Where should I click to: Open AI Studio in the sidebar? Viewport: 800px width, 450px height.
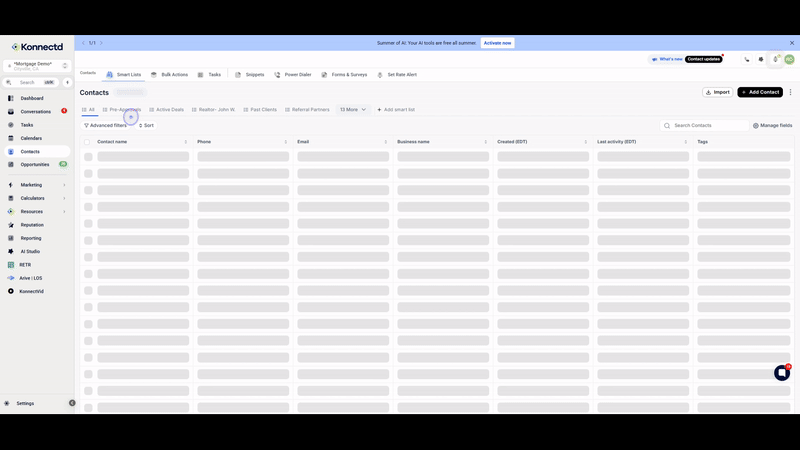(30, 252)
